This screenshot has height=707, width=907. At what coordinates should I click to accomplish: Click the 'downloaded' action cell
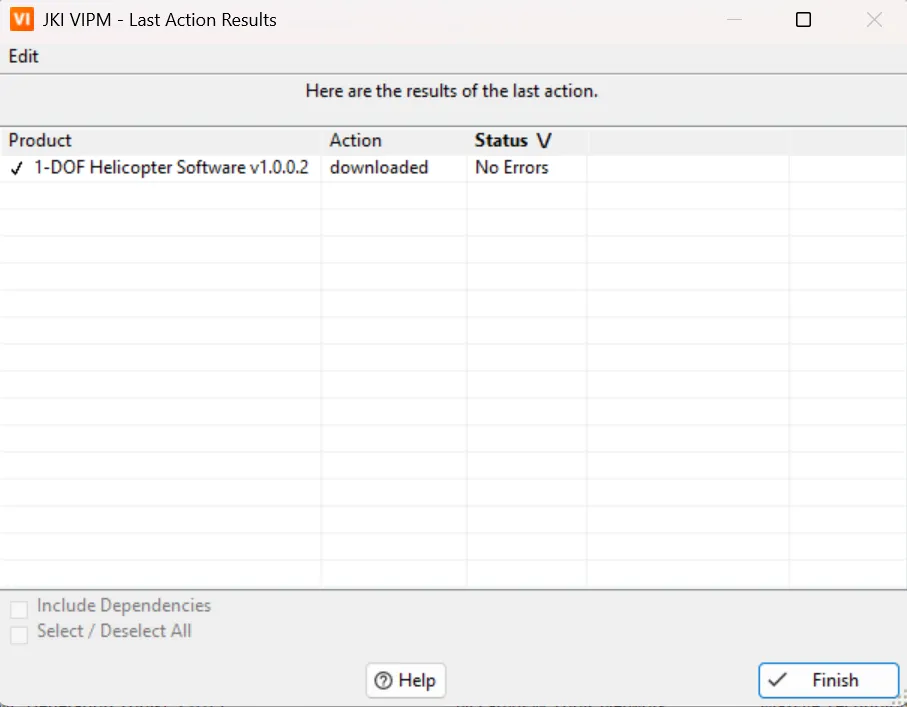tap(379, 167)
